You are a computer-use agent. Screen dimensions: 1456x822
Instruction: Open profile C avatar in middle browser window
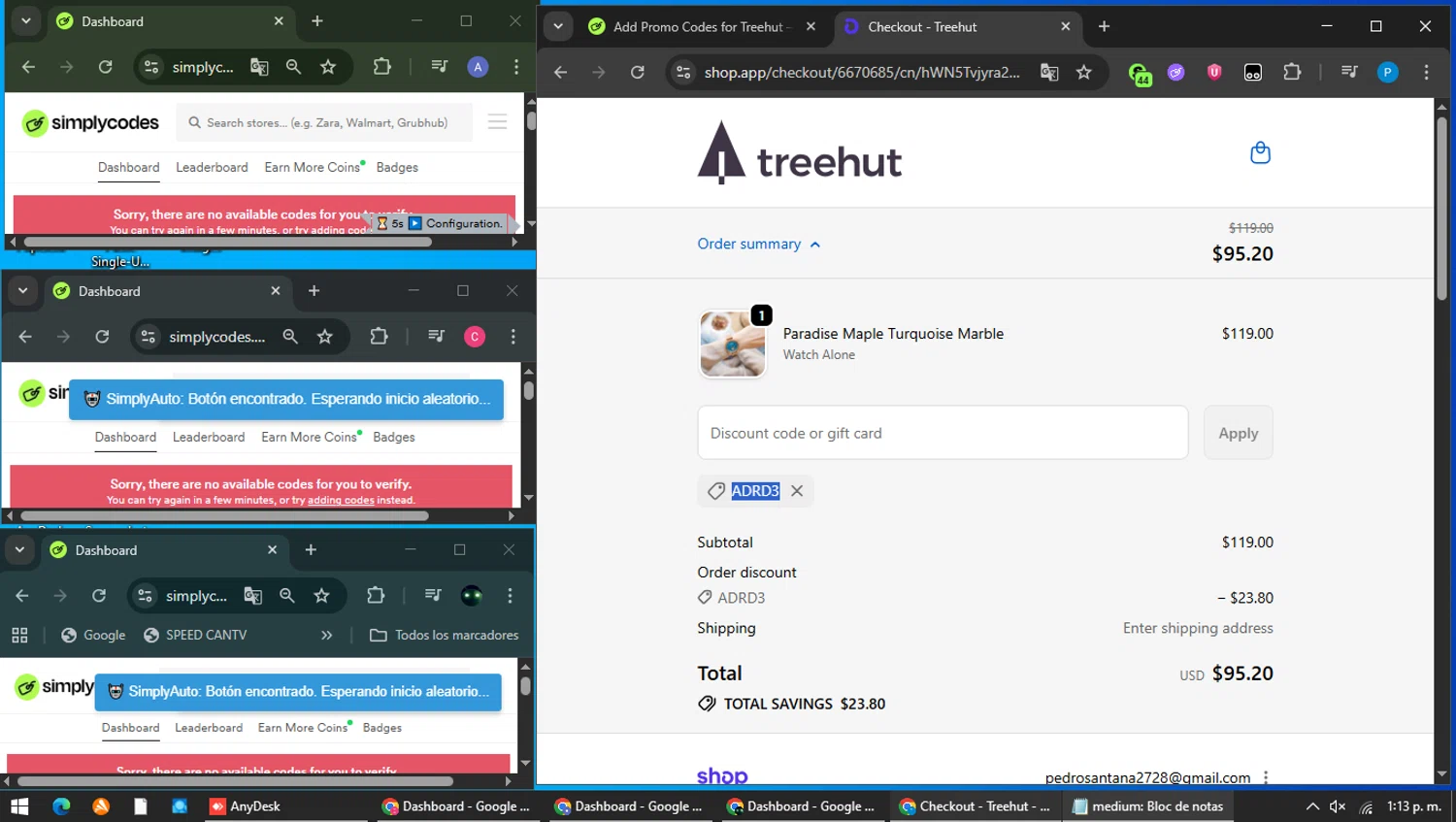point(474,337)
